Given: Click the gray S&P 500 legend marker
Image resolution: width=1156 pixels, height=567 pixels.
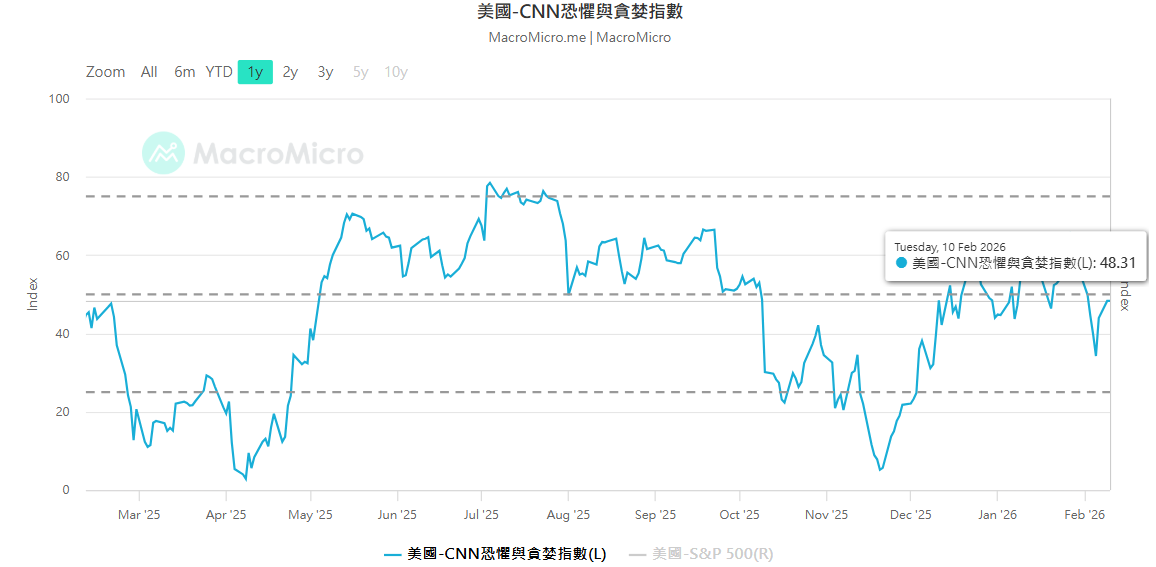Looking at the screenshot, I should [637, 554].
